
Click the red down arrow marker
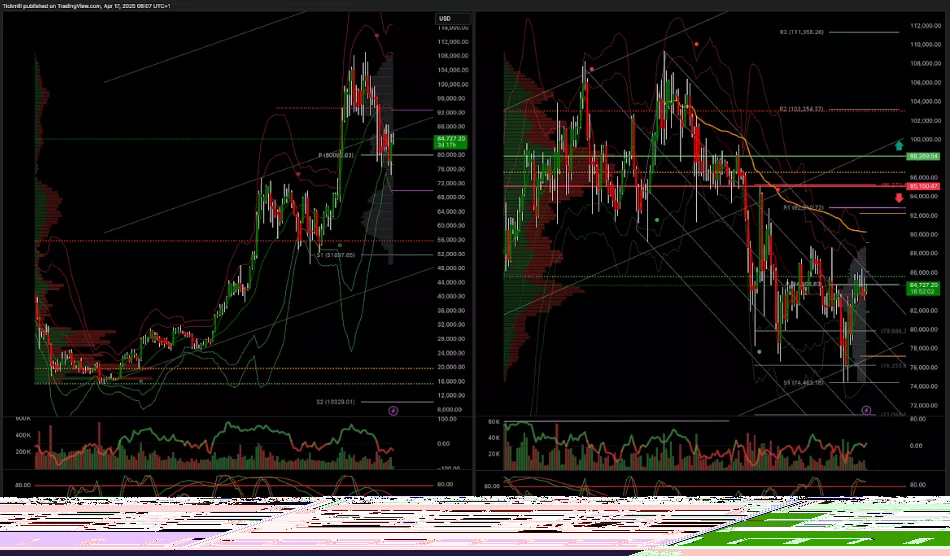[899, 199]
